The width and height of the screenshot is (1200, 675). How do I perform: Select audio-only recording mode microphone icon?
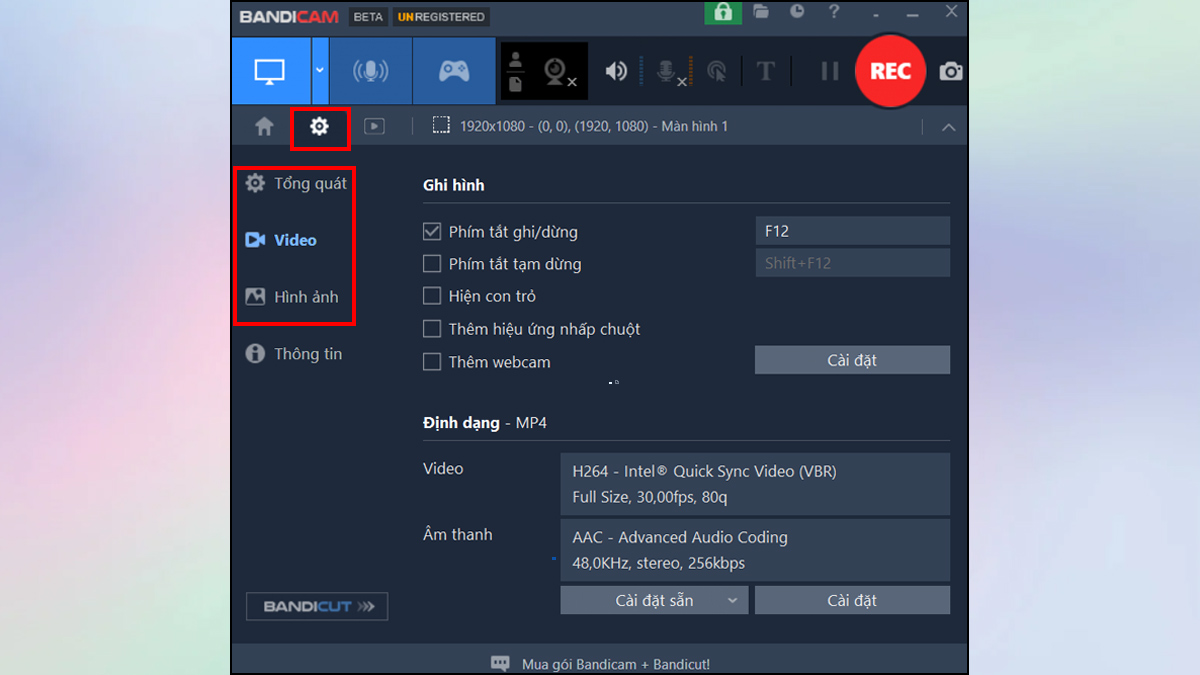(370, 71)
